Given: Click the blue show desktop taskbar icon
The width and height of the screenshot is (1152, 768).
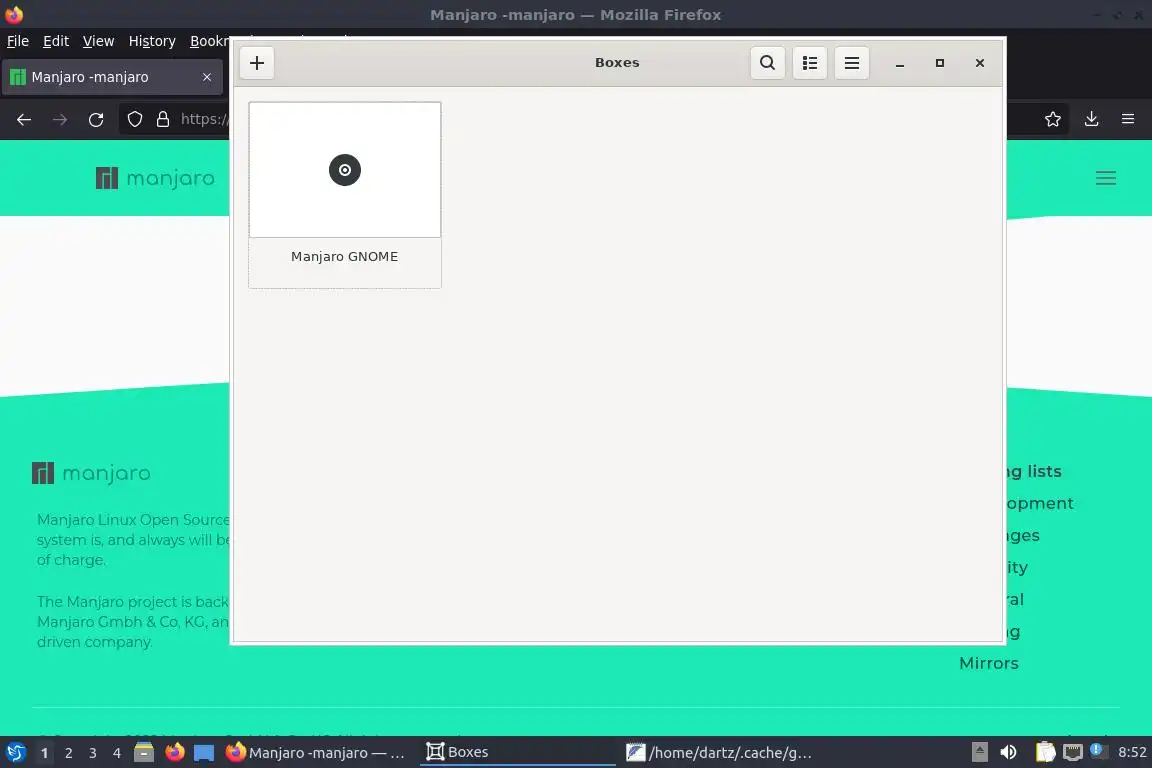Looking at the screenshot, I should 204,753.
